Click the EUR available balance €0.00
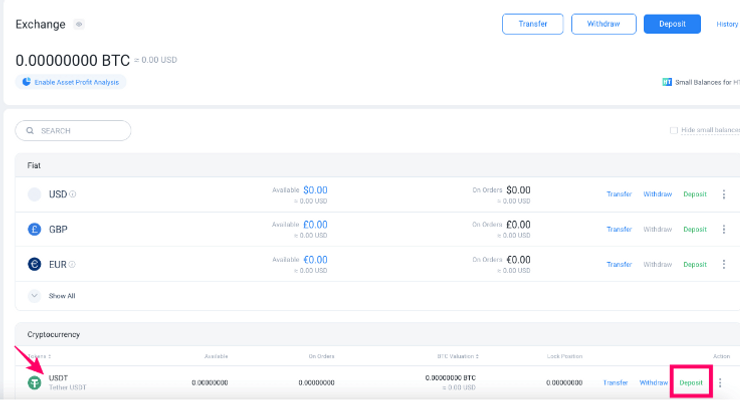 click(315, 260)
